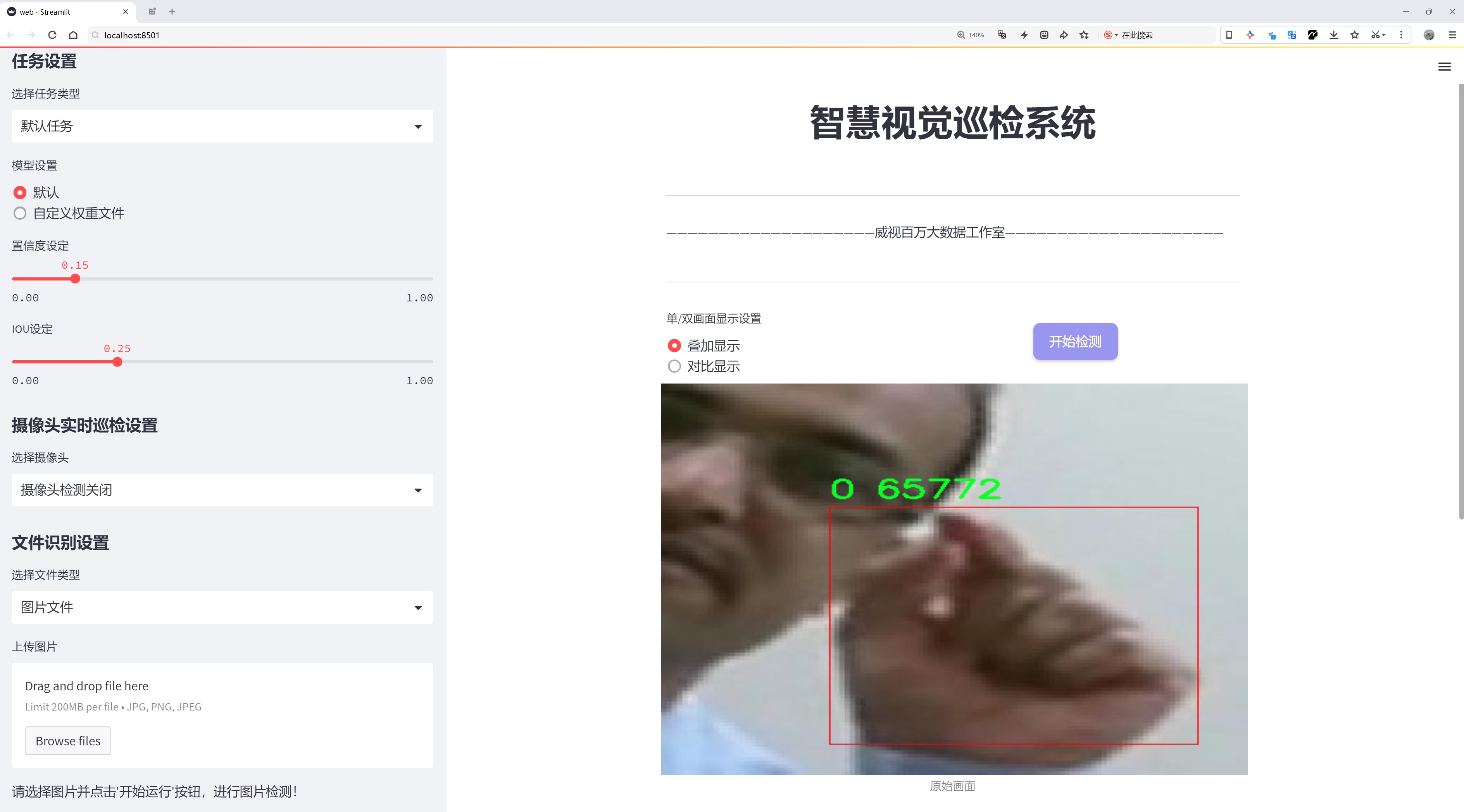Screen dimensions: 1464x812
Task: Select the 叠加显示 overlay display radio
Action: point(674,346)
